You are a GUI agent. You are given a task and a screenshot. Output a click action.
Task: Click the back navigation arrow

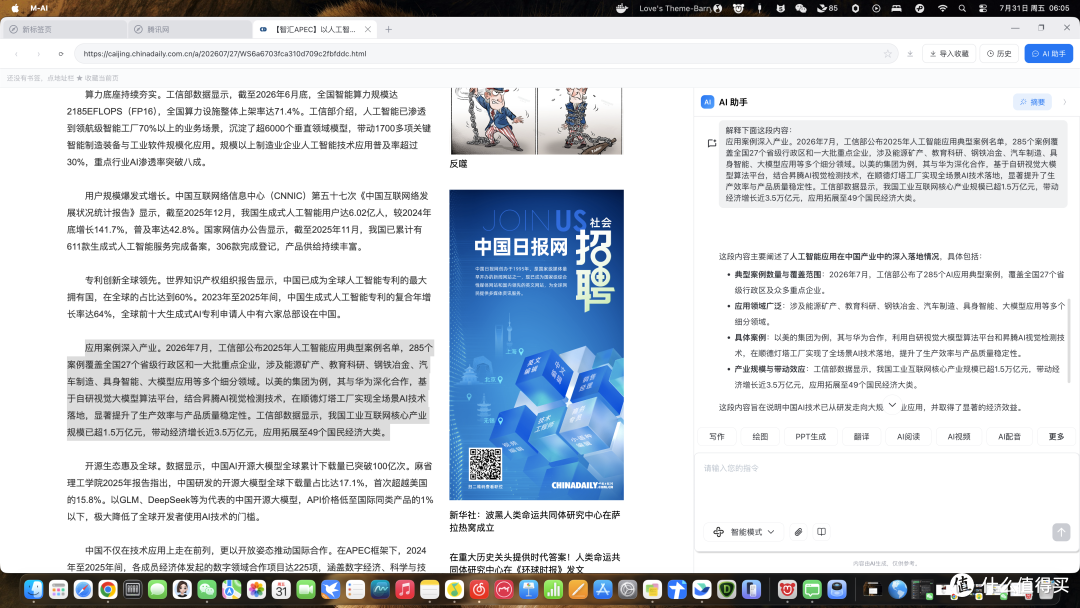(x=17, y=54)
